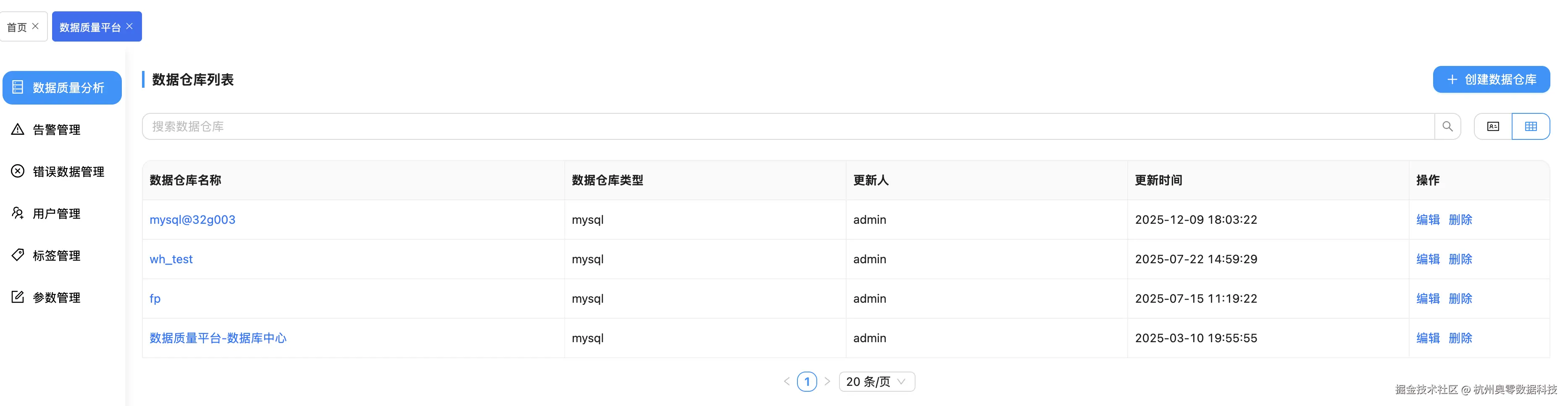Switch to the 首页 tab
Viewport: 1568px width, 406px height.
17,27
